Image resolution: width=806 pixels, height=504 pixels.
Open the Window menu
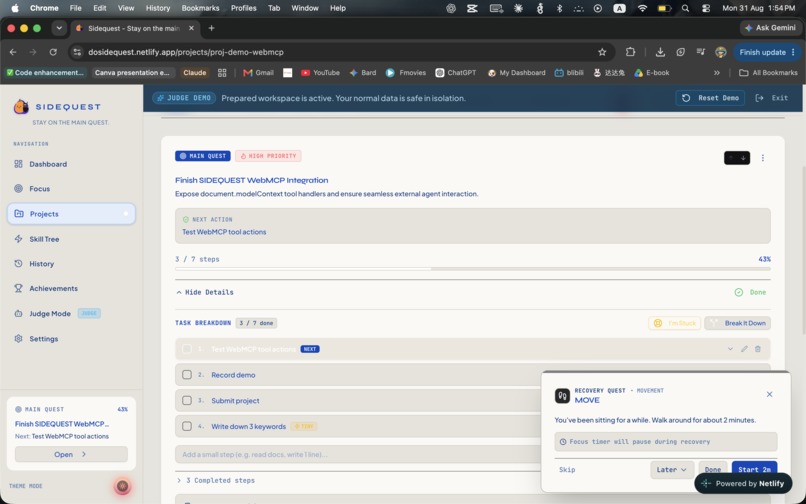pos(305,8)
